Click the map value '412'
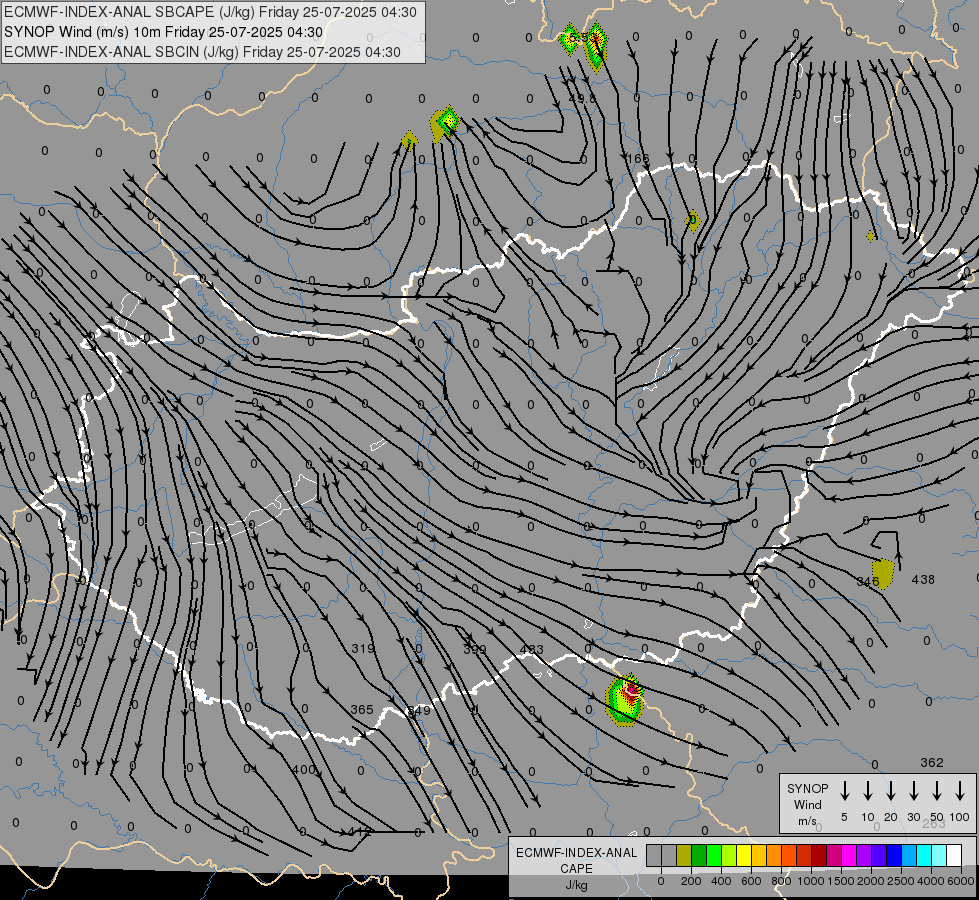 click(x=360, y=831)
